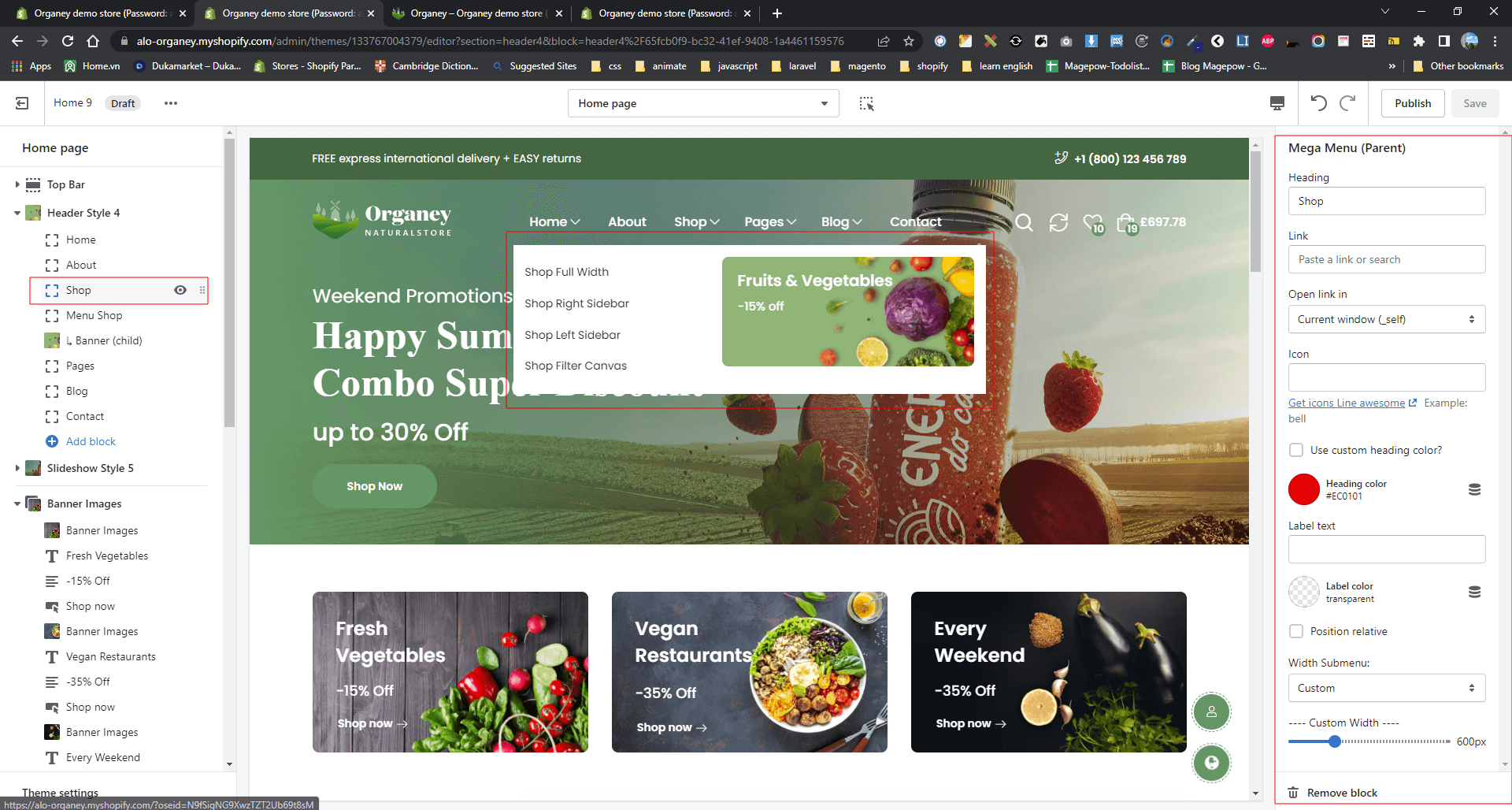Click the undo arrow in the editor toolbar
The width and height of the screenshot is (1512, 810).
pyautogui.click(x=1319, y=103)
